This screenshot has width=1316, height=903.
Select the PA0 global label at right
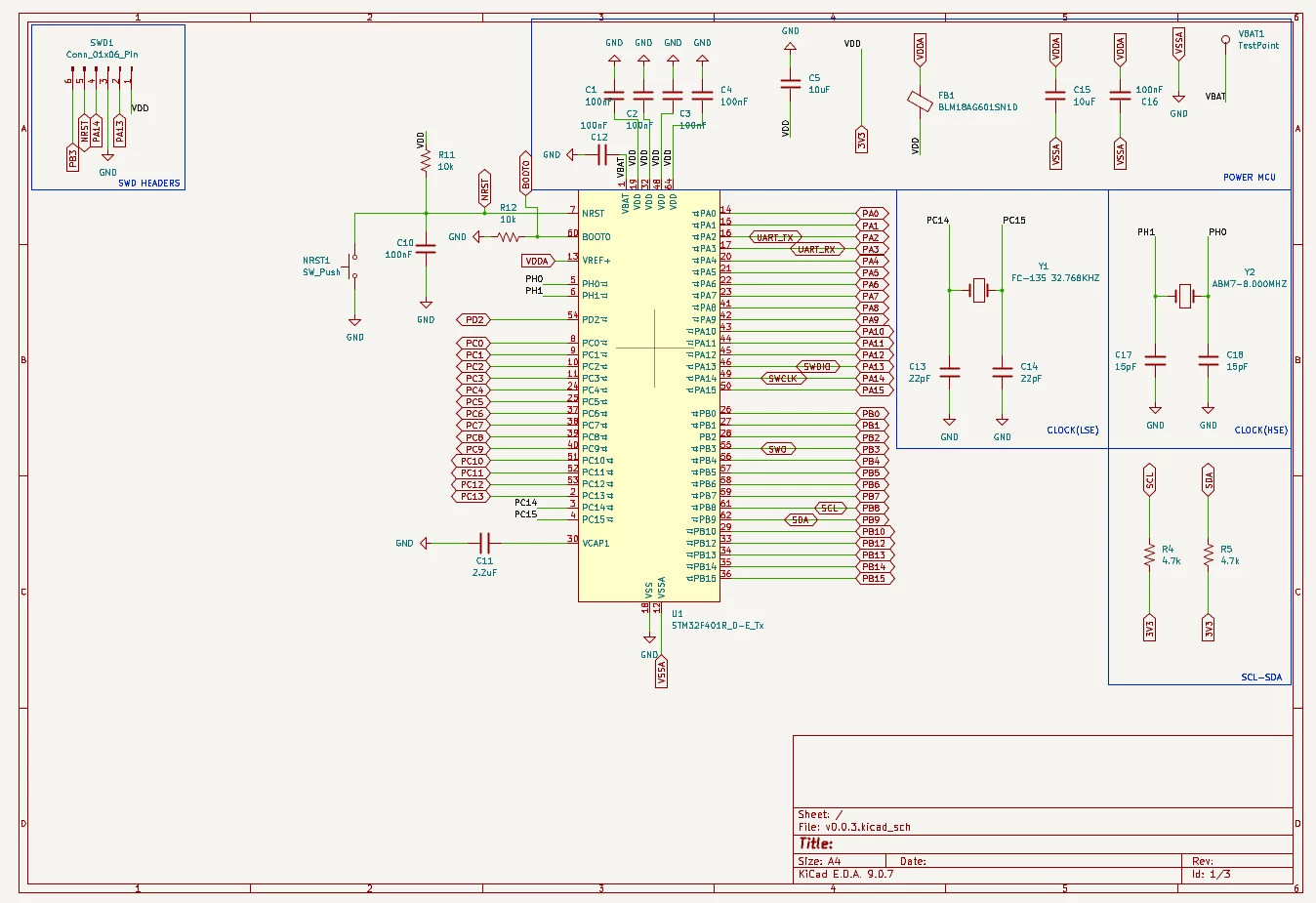[x=872, y=214]
